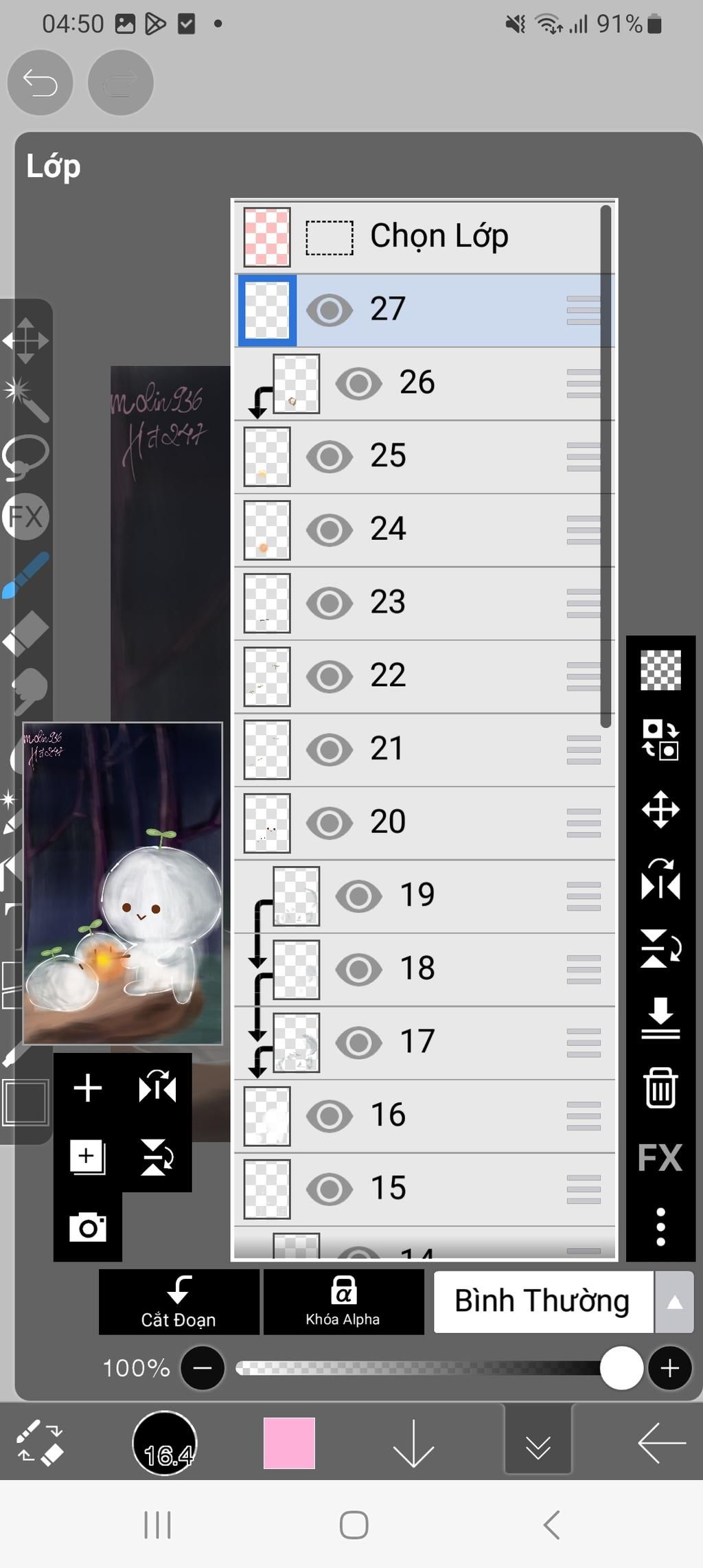
Task: Select layer 18 row
Action: point(424,970)
